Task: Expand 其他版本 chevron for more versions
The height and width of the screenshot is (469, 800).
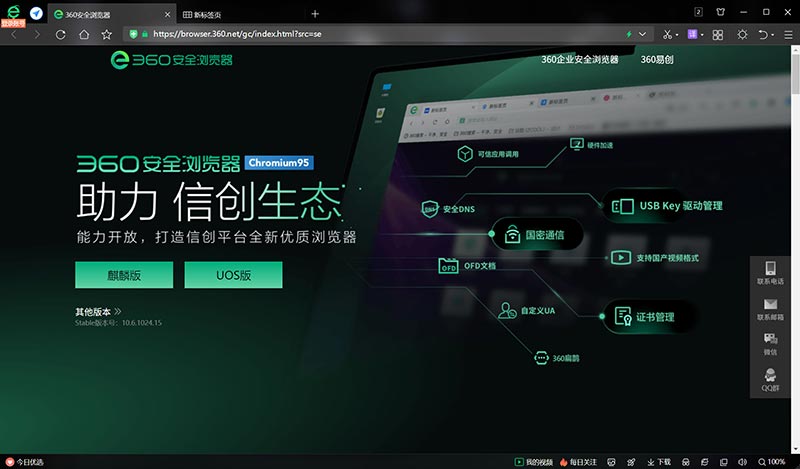Action: [118, 311]
